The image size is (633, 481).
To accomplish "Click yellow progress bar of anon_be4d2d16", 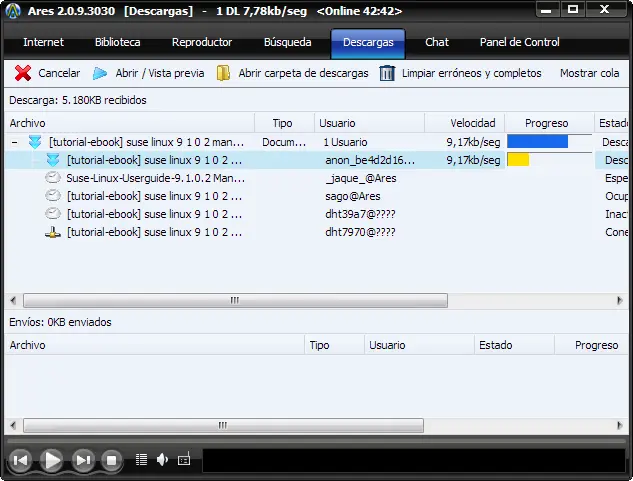I will 518,160.
